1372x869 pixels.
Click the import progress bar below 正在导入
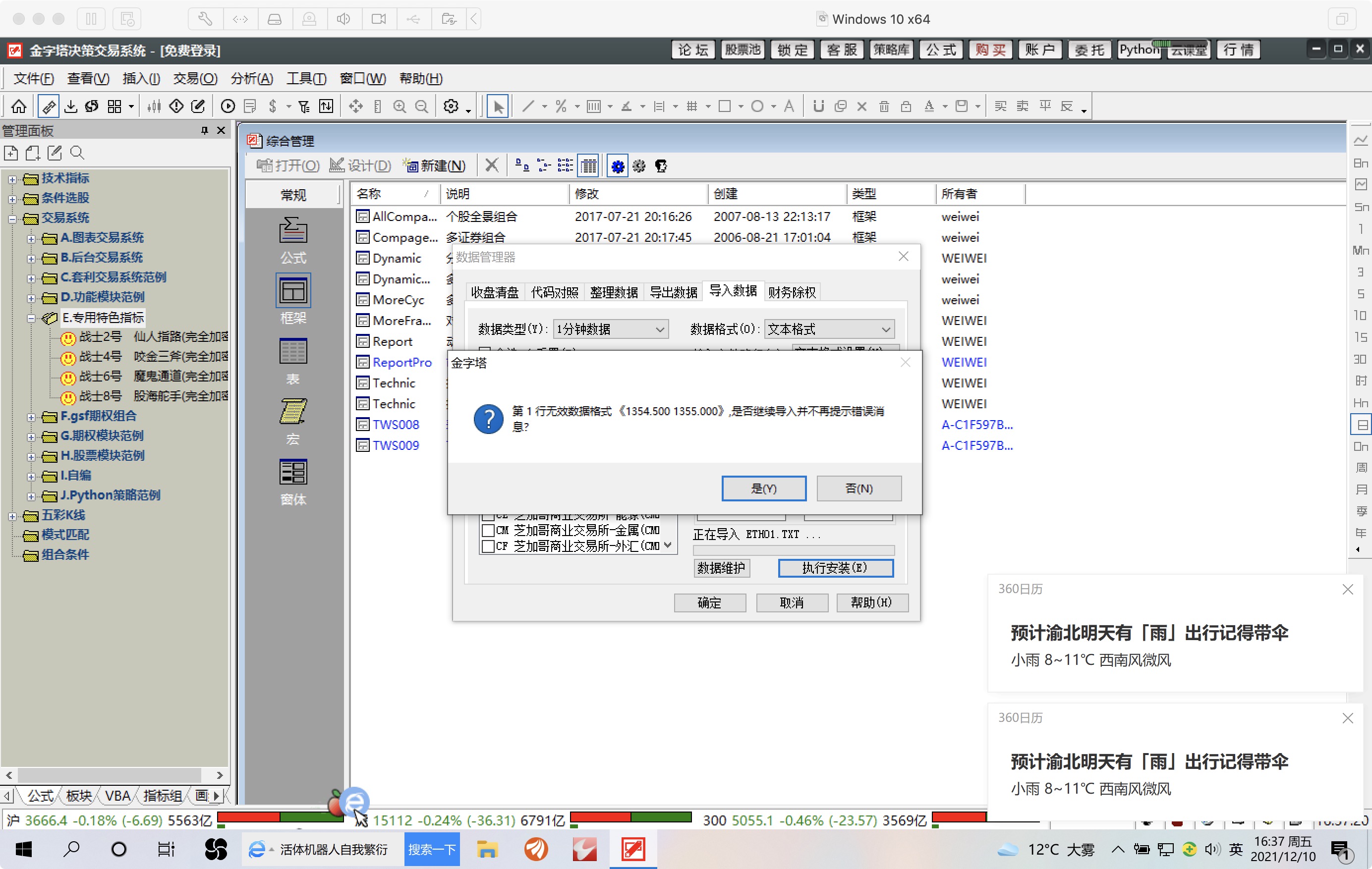point(793,550)
